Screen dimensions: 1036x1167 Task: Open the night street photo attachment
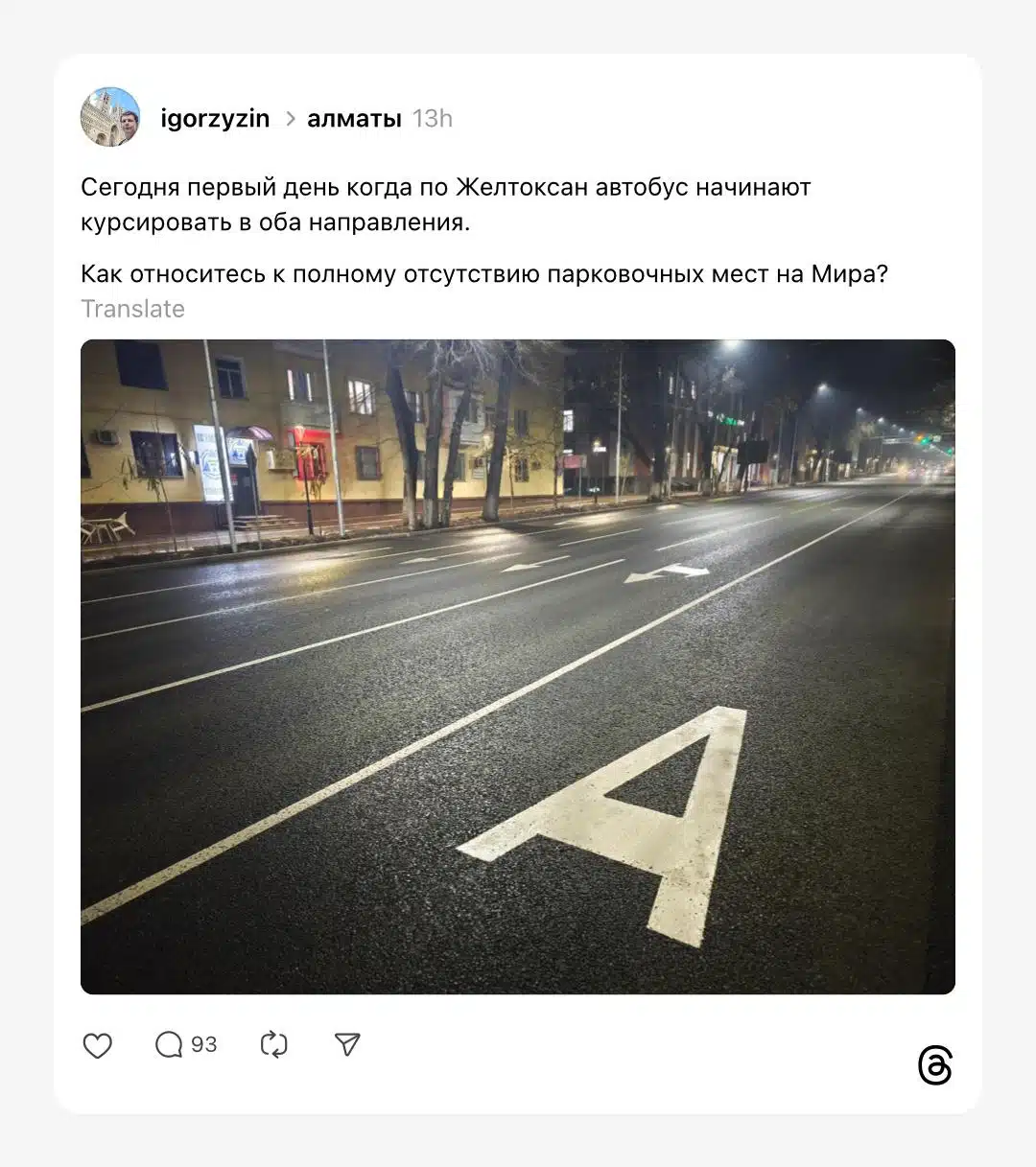pyautogui.click(x=518, y=666)
